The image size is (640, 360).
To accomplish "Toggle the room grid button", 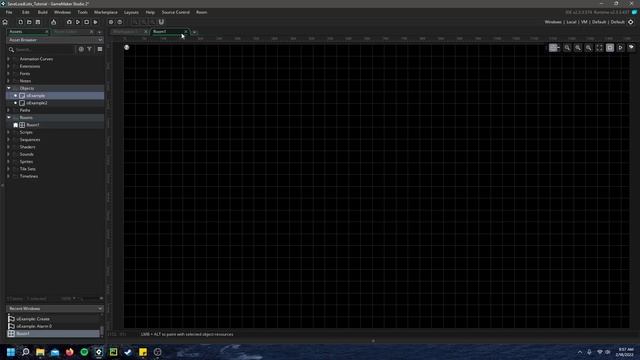I will 553,48.
